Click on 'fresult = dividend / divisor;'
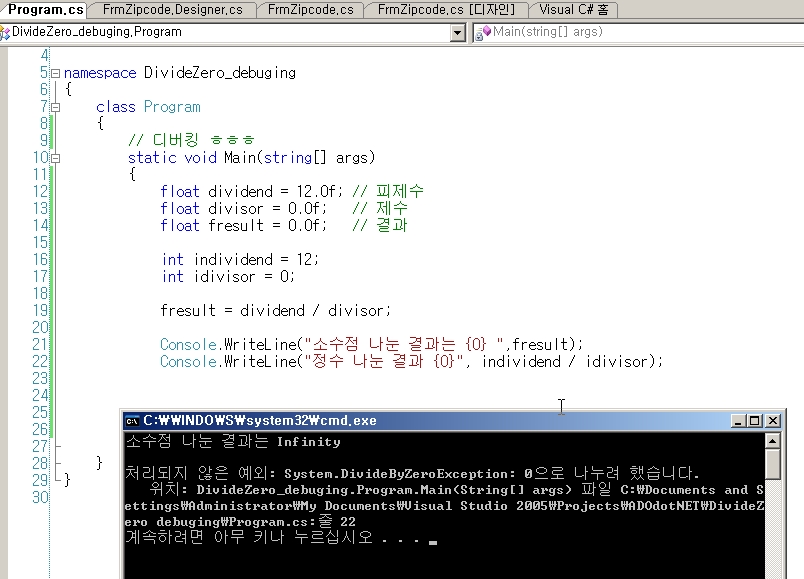This screenshot has width=804, height=579. (275, 311)
